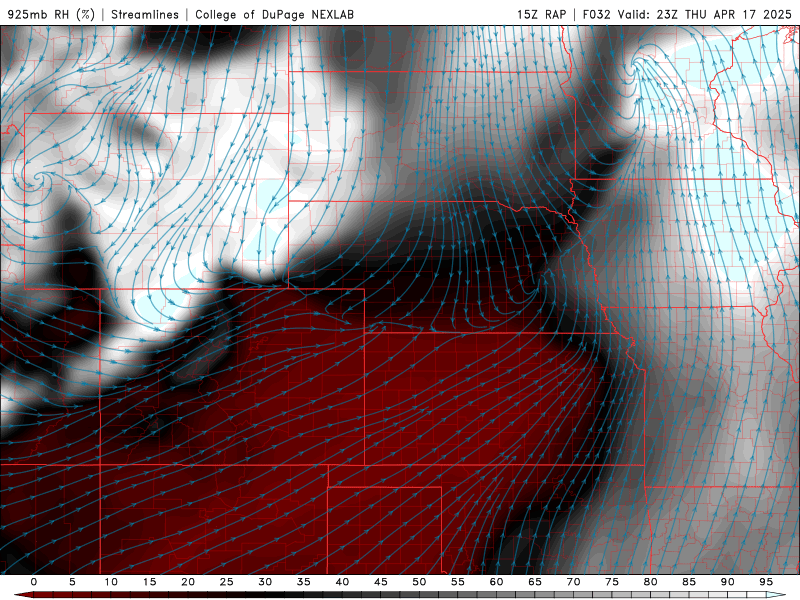Screen dimensions: 800x600
Task: Click the colorbar label "80"
Action: click(x=650, y=582)
